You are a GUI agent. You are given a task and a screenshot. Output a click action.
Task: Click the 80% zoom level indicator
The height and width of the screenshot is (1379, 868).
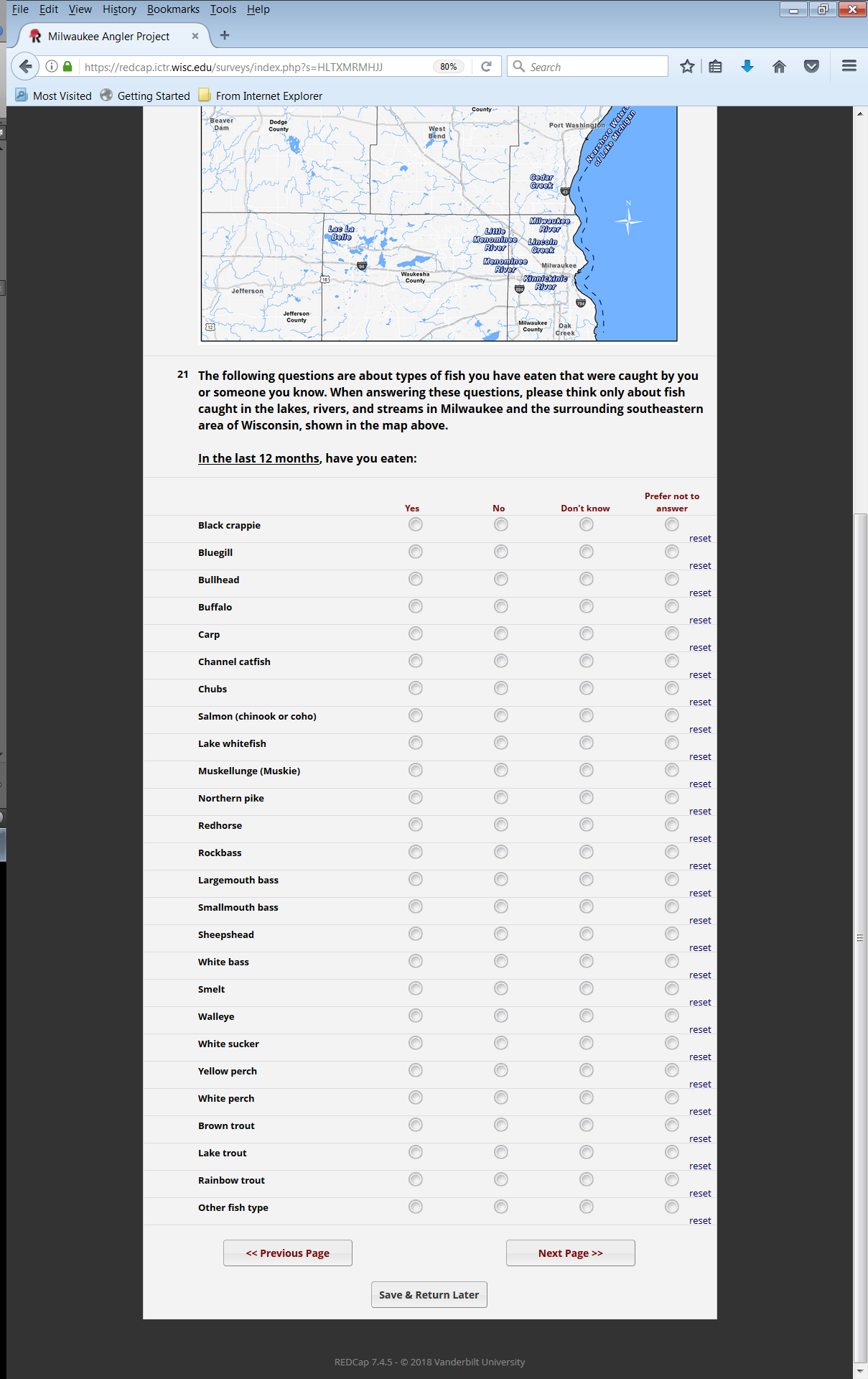tap(449, 67)
